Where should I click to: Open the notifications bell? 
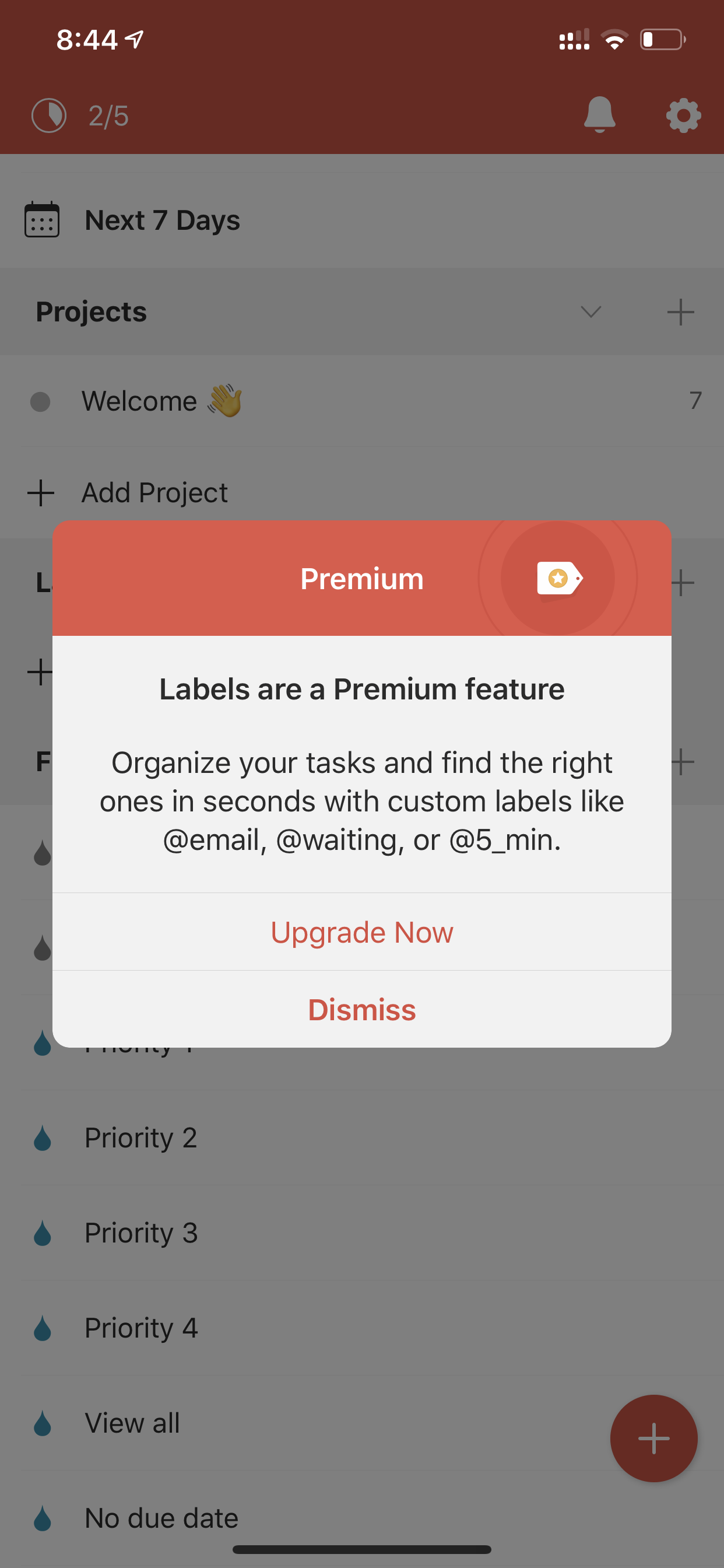click(x=599, y=114)
